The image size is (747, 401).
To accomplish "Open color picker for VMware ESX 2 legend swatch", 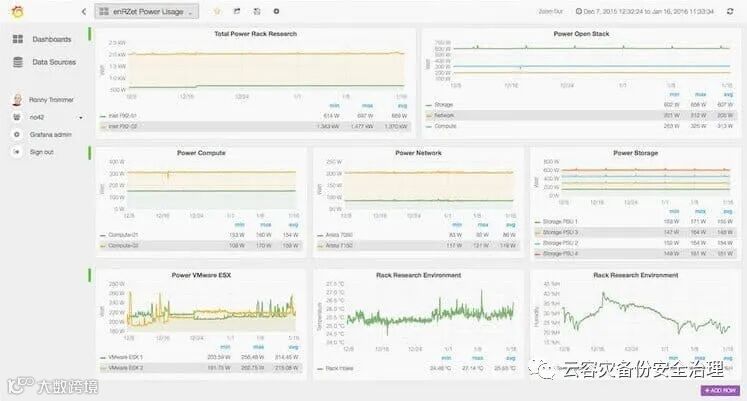I will coord(103,368).
